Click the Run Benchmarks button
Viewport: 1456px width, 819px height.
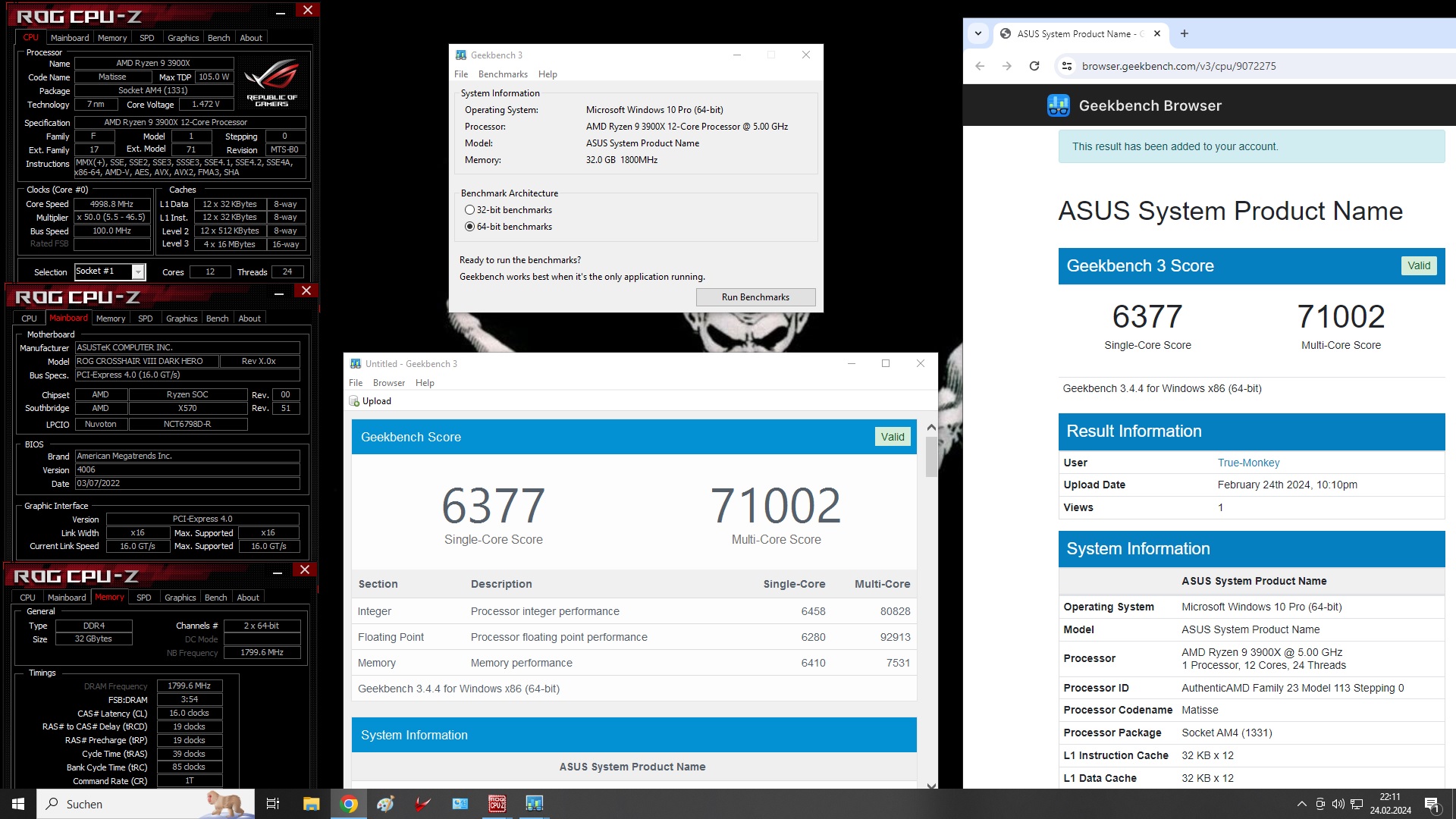coord(755,297)
